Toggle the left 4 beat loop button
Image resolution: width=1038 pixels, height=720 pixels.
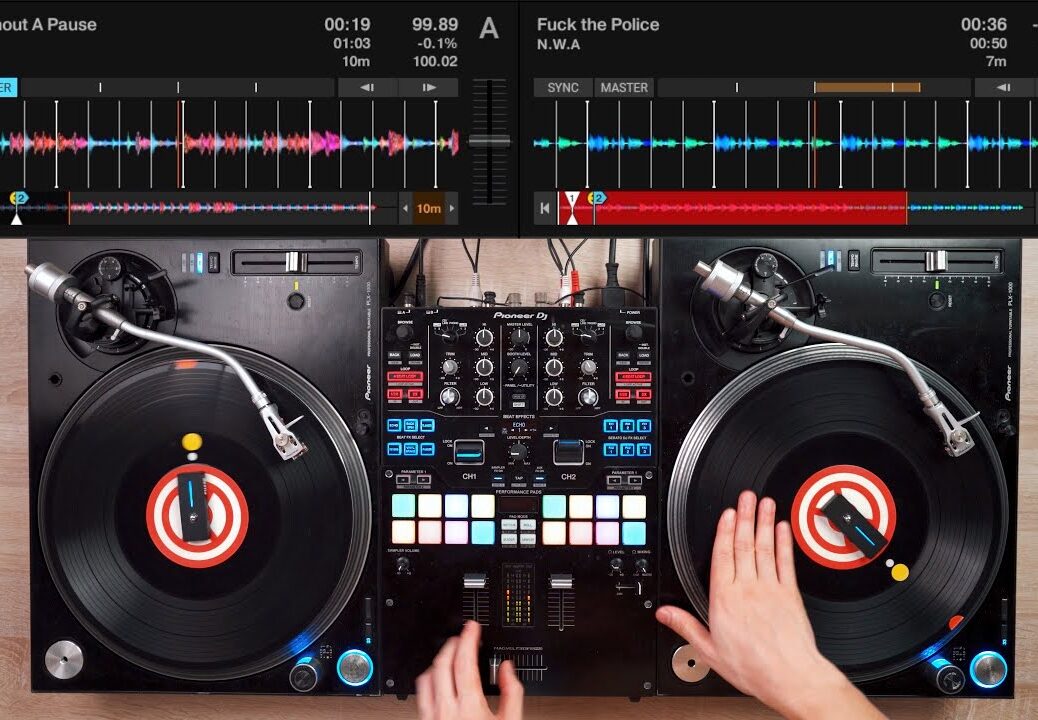[404, 377]
